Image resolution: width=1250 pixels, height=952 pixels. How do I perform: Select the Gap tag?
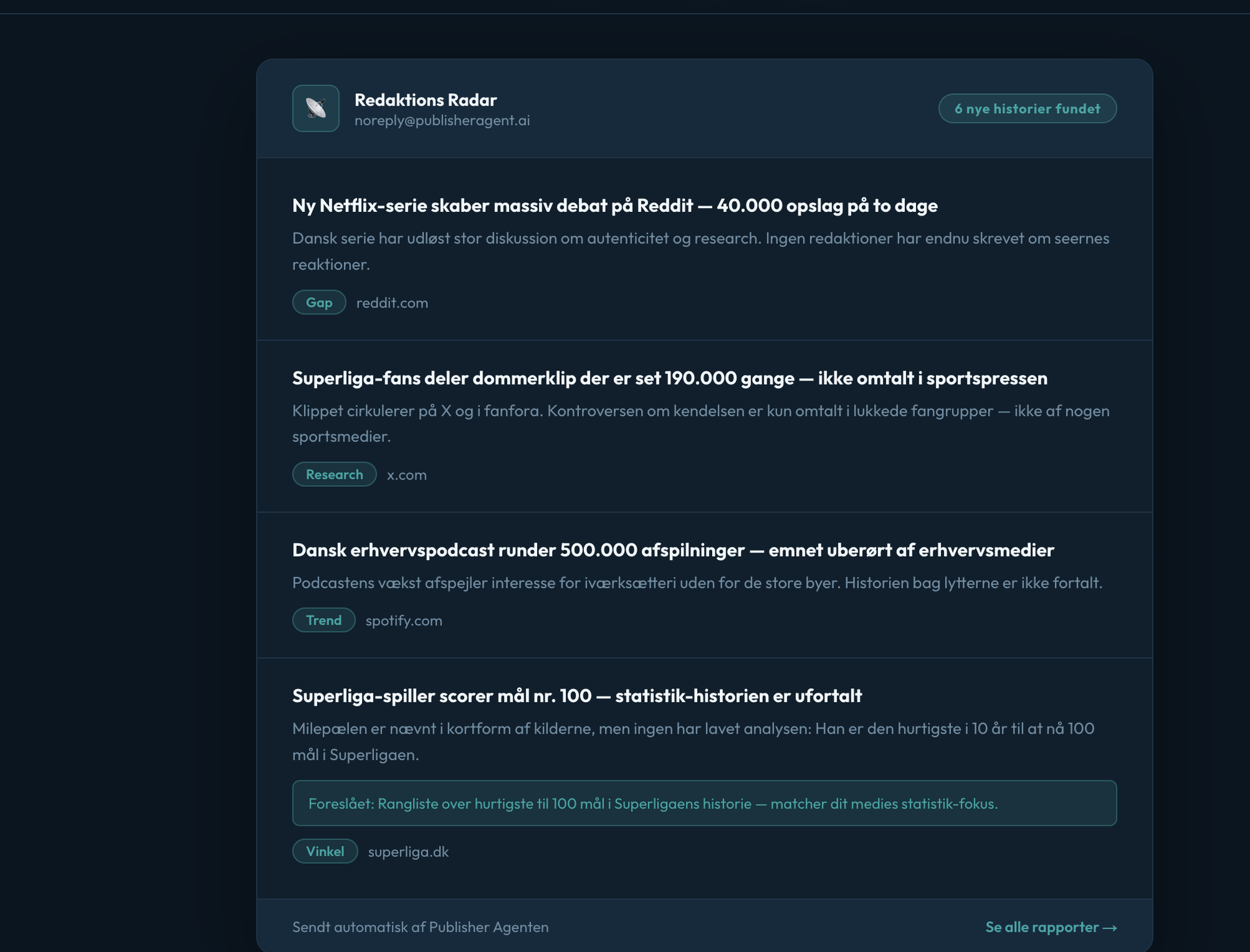pyautogui.click(x=319, y=303)
